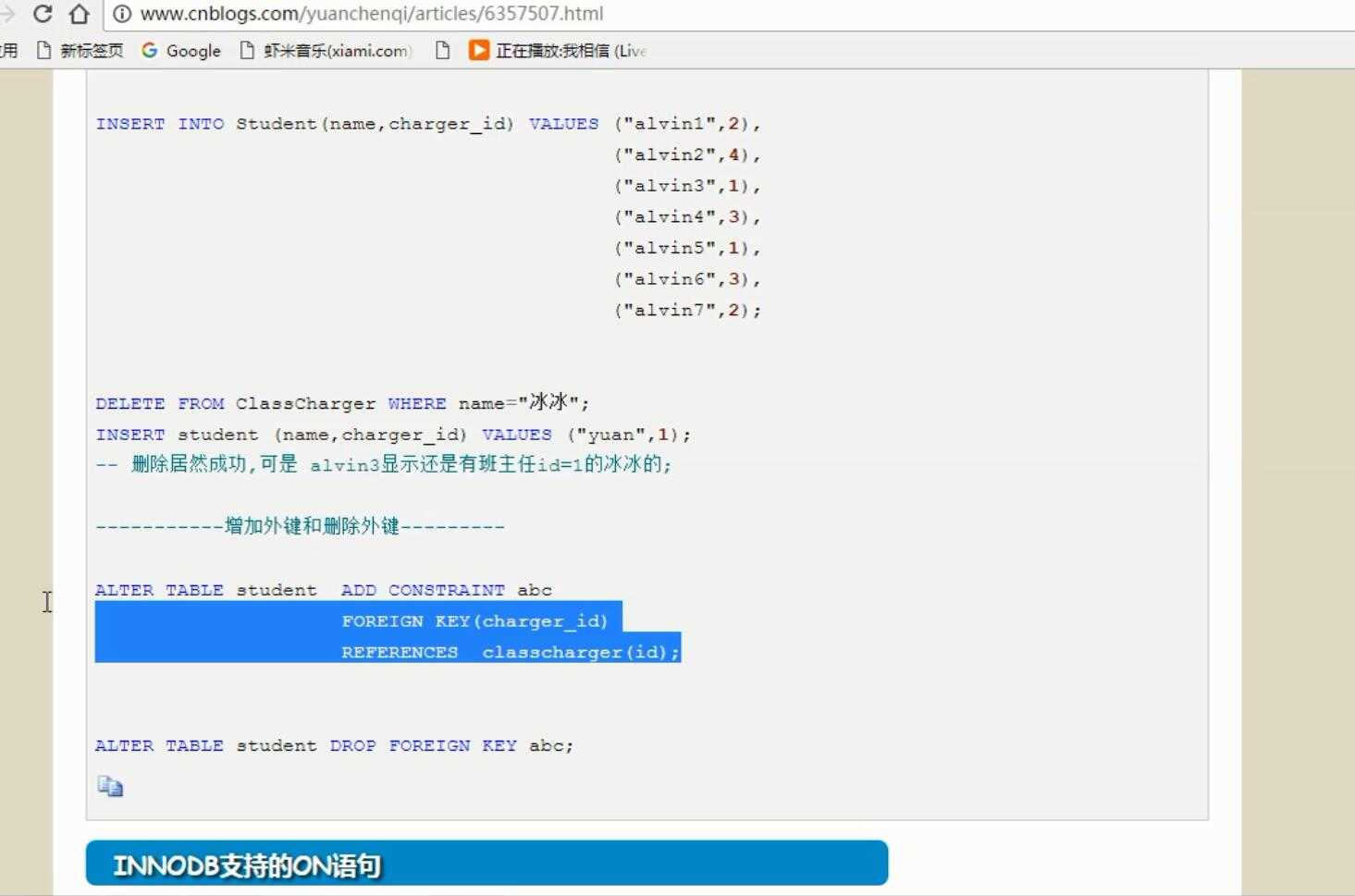Click the site info icon in address bar

(121, 14)
